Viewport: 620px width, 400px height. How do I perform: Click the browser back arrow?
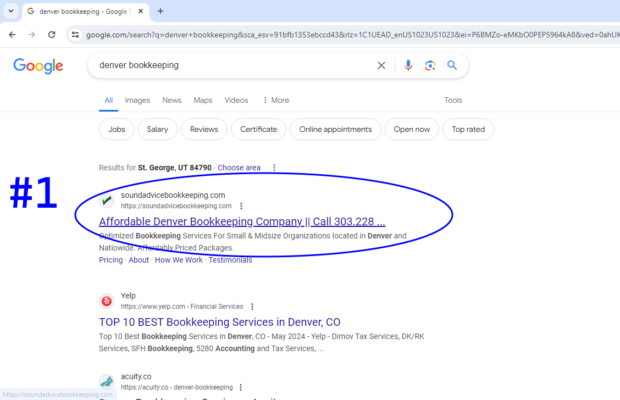[11, 34]
